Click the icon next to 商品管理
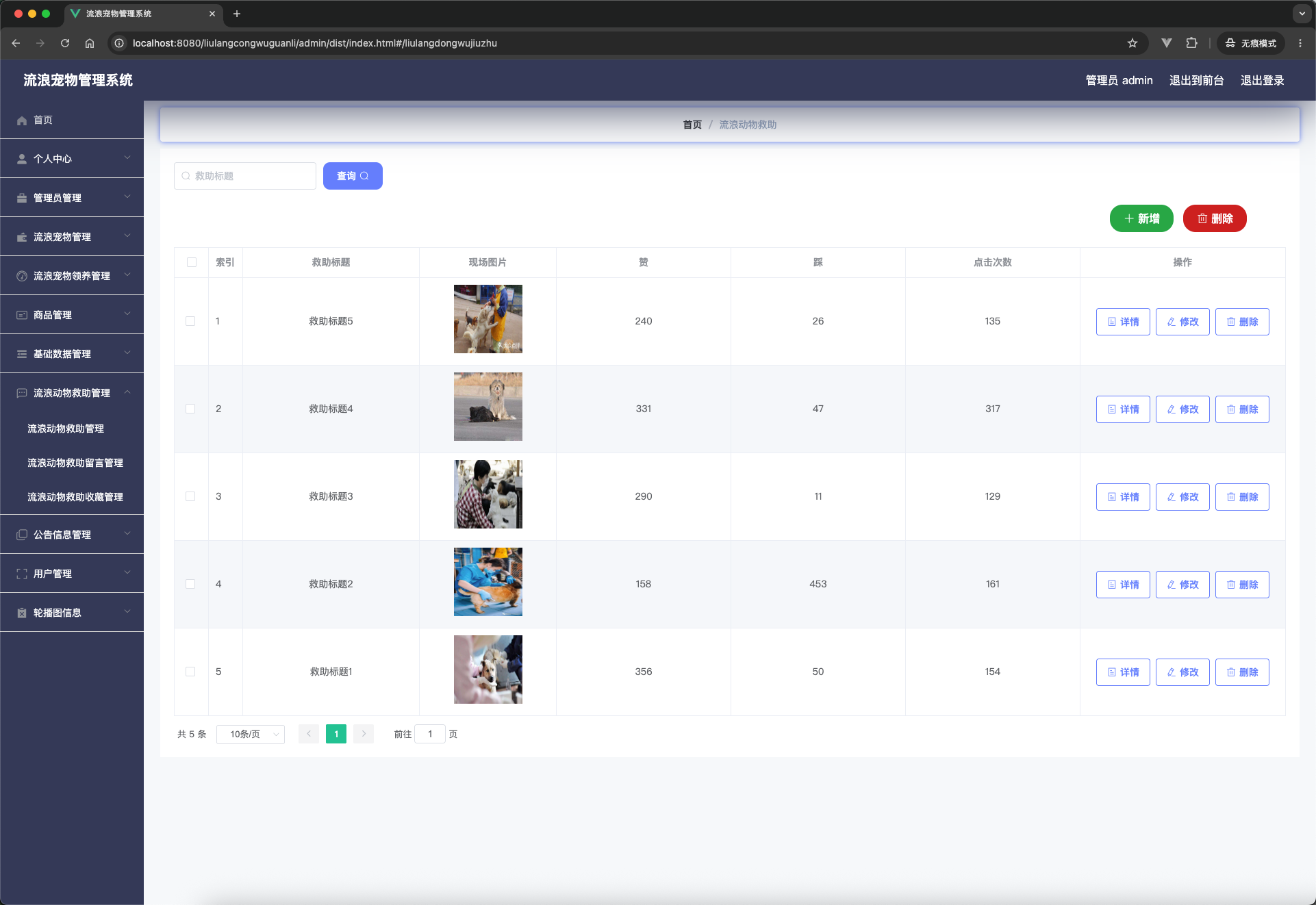 pyautogui.click(x=22, y=315)
